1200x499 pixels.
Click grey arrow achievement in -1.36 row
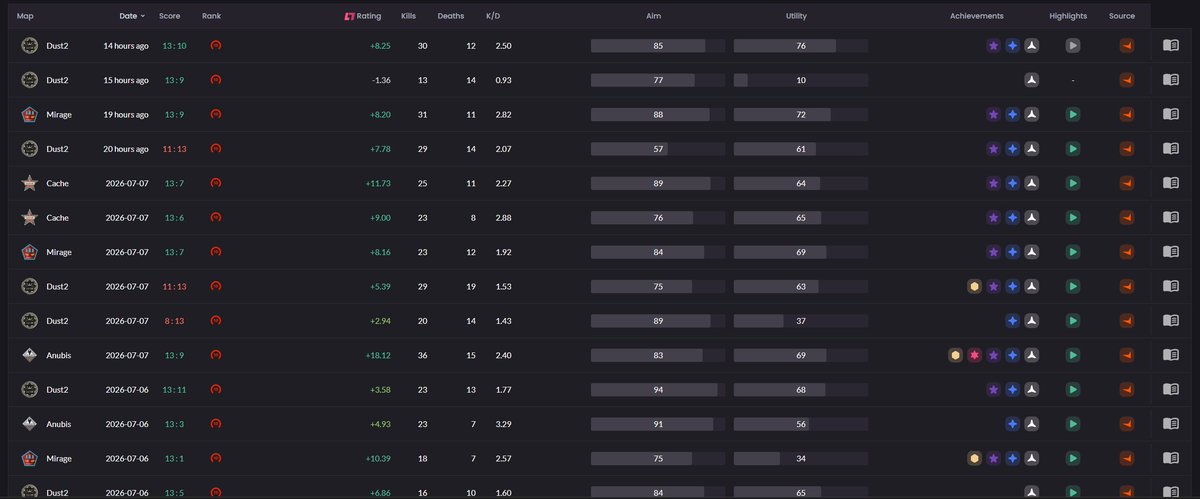coord(1032,80)
